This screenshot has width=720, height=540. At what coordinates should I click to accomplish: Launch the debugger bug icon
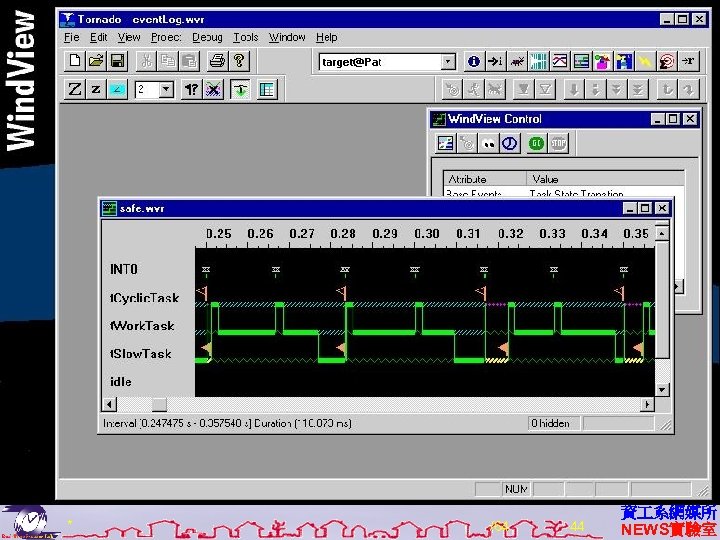pyautogui.click(x=517, y=61)
